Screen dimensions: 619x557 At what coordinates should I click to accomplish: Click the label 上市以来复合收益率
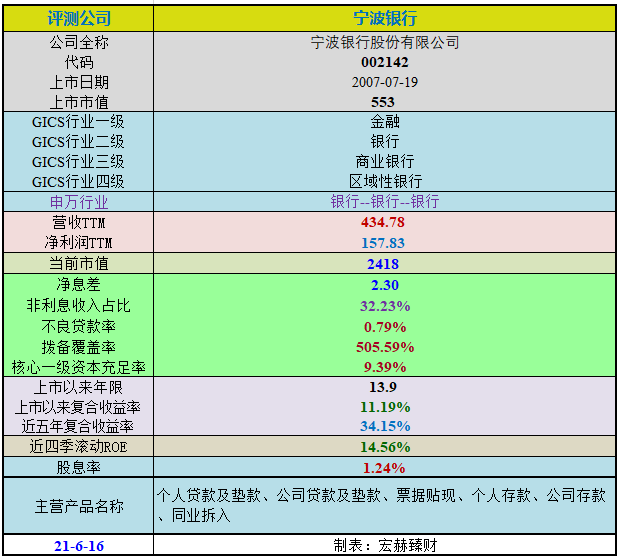click(x=78, y=407)
